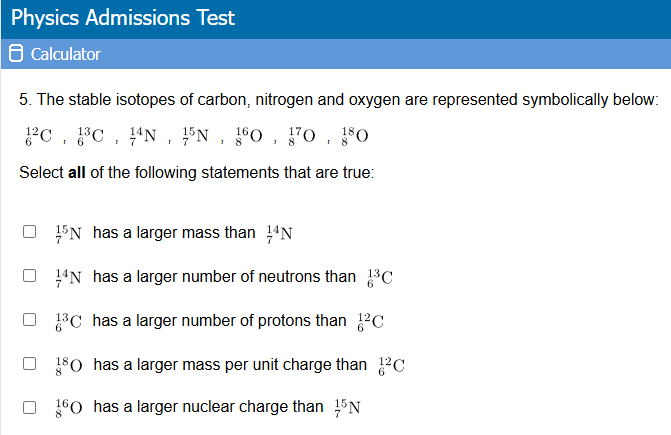Mark the 16O larger nuclear charge than 15N checkbox
The width and height of the screenshot is (671, 435).
pos(30,407)
